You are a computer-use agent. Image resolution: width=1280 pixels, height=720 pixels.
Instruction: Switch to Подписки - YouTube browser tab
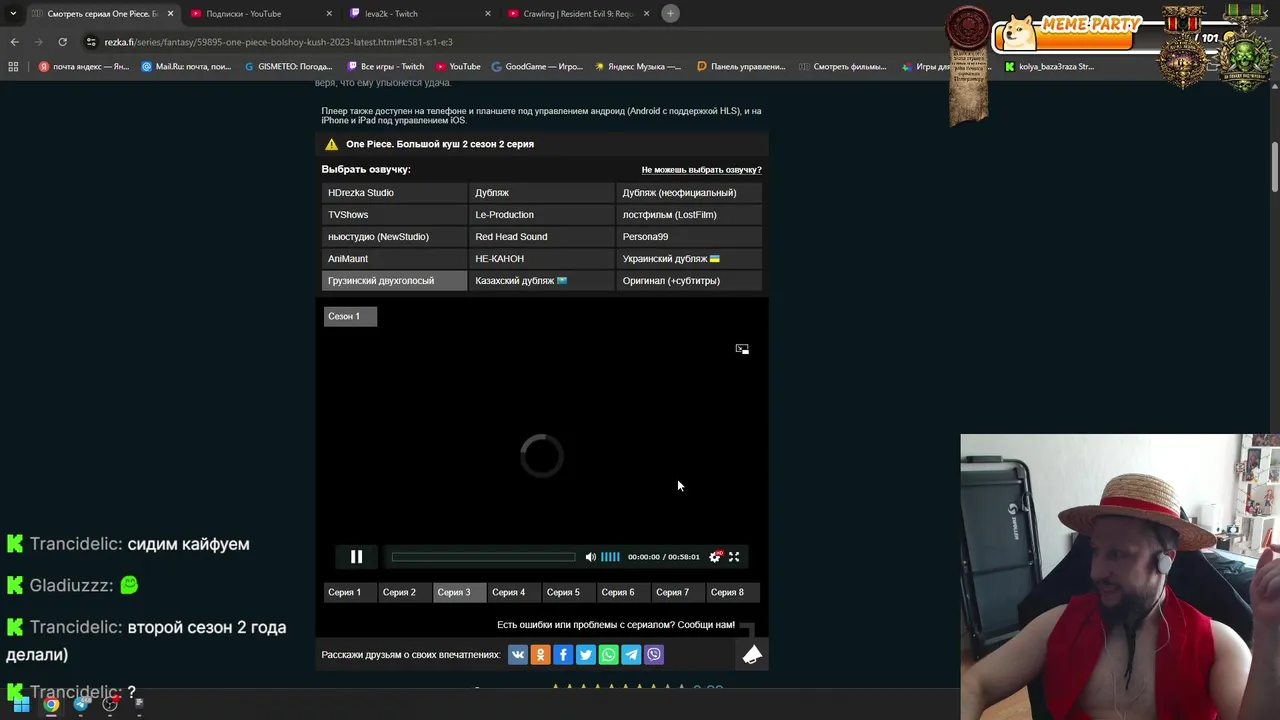point(260,14)
